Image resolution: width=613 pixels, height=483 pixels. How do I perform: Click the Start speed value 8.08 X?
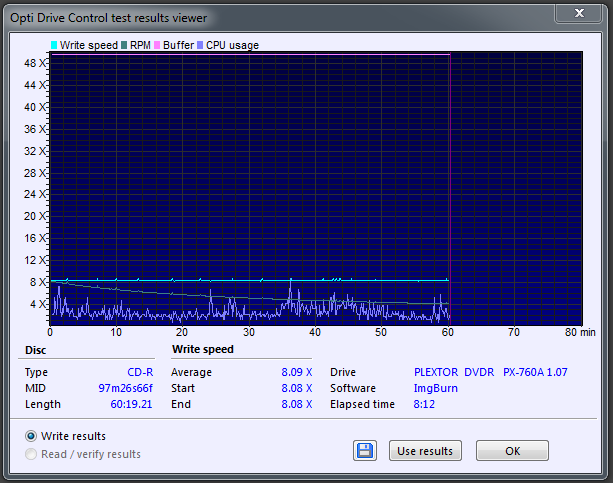(x=297, y=388)
